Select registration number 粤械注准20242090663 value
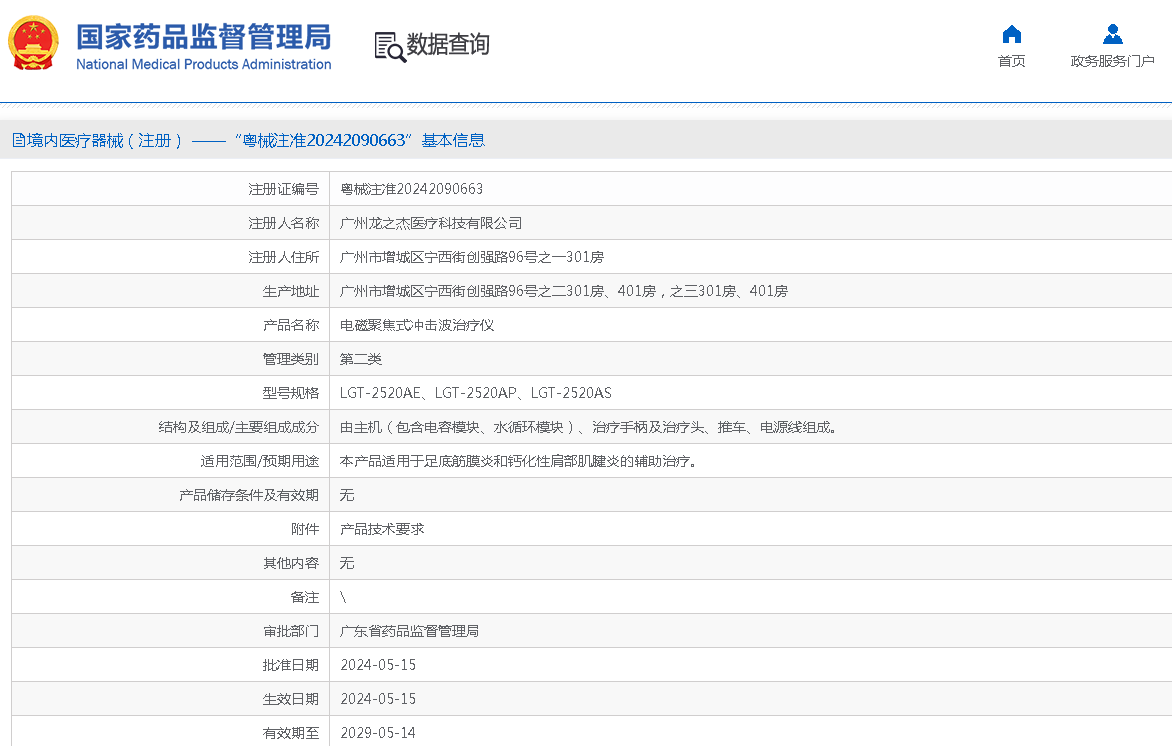1172x746 pixels. pyautogui.click(x=411, y=189)
